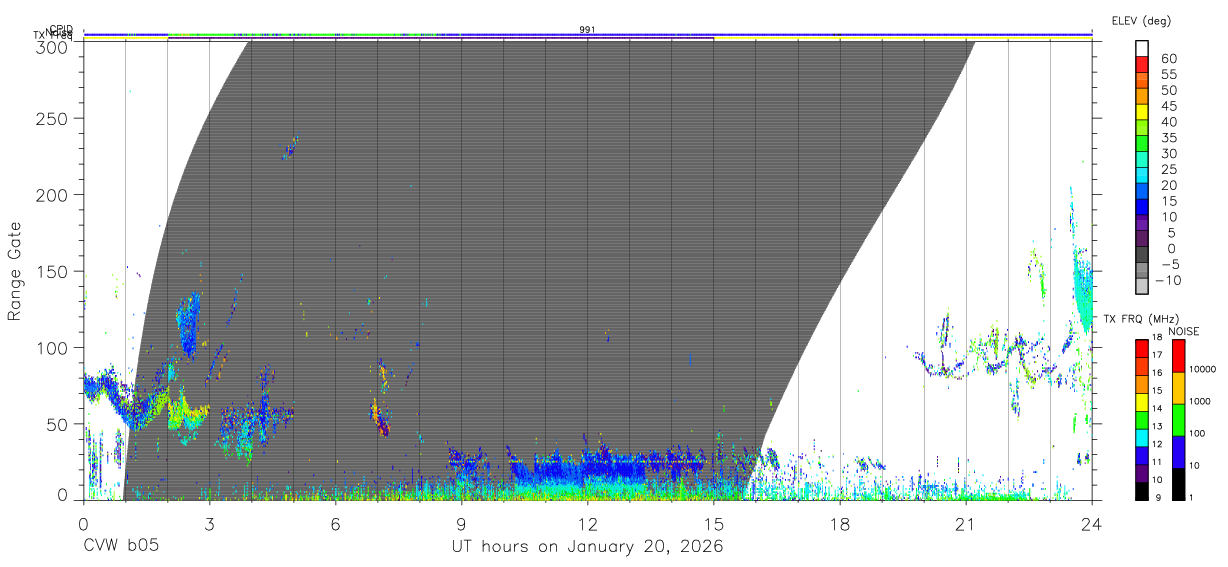Click the ELEV scale label '60'
1228x567 pixels.
click(x=1168, y=59)
